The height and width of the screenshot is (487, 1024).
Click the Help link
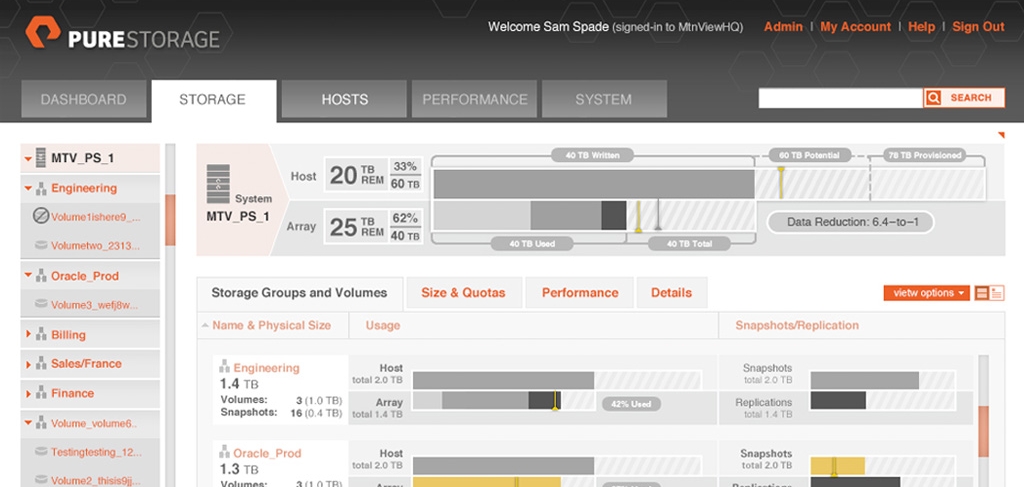[921, 27]
